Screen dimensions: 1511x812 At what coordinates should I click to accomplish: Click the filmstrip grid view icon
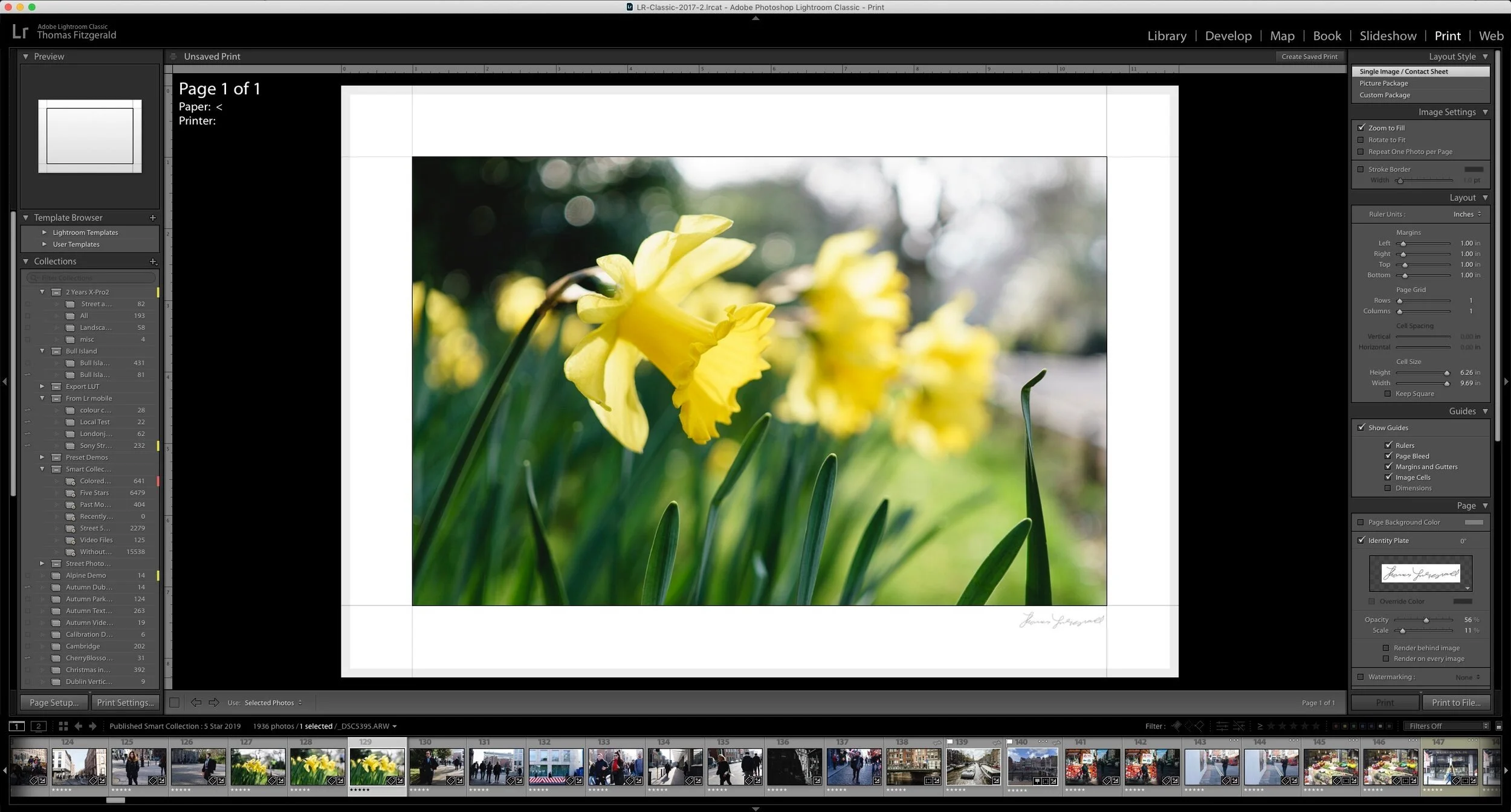point(63,726)
